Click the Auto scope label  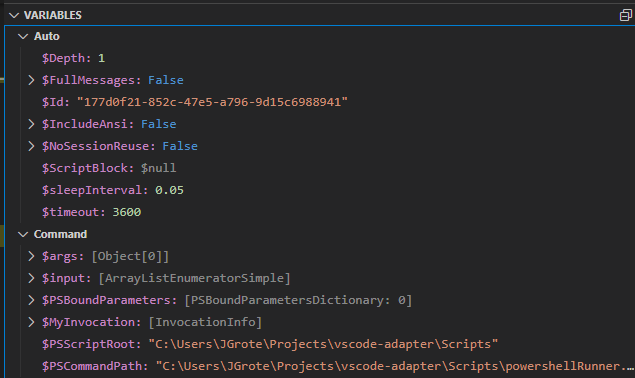pyautogui.click(x=47, y=36)
